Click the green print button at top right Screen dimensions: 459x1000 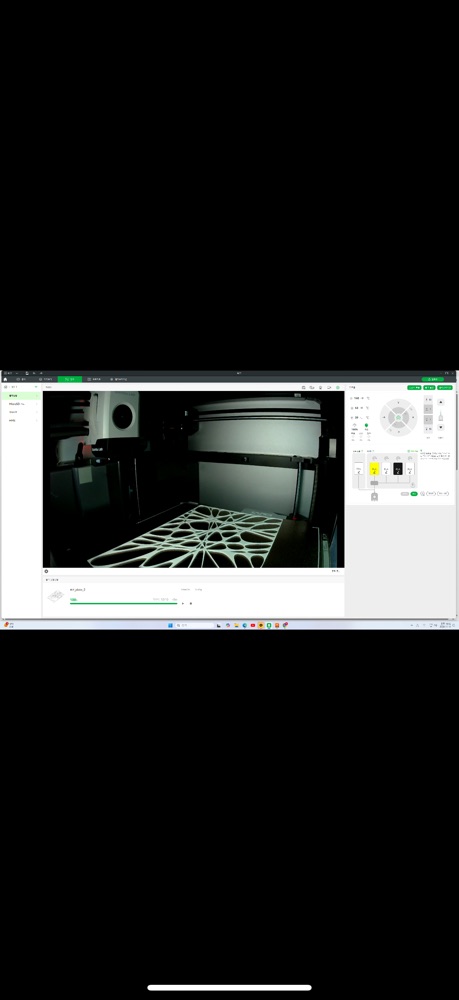[x=434, y=379]
